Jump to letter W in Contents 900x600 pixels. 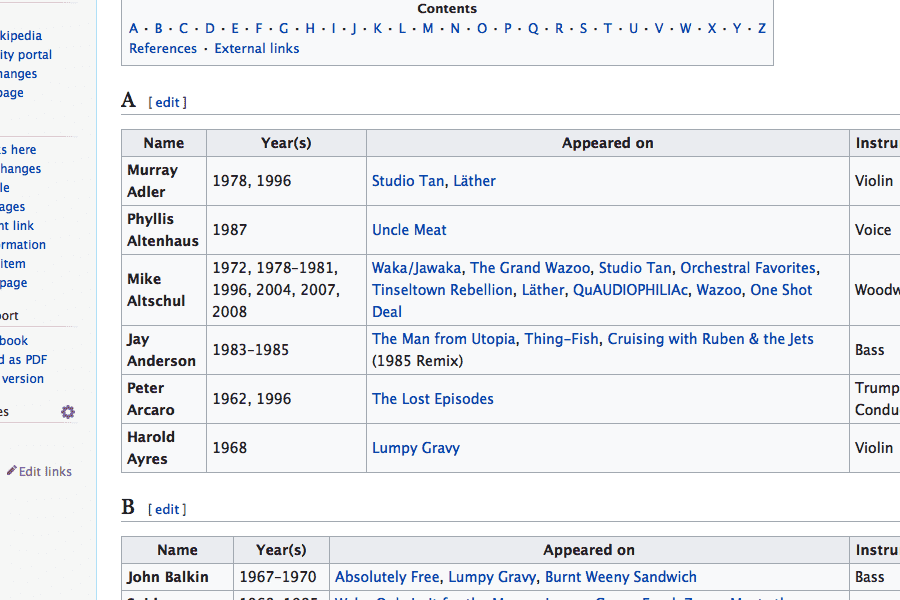click(x=685, y=28)
